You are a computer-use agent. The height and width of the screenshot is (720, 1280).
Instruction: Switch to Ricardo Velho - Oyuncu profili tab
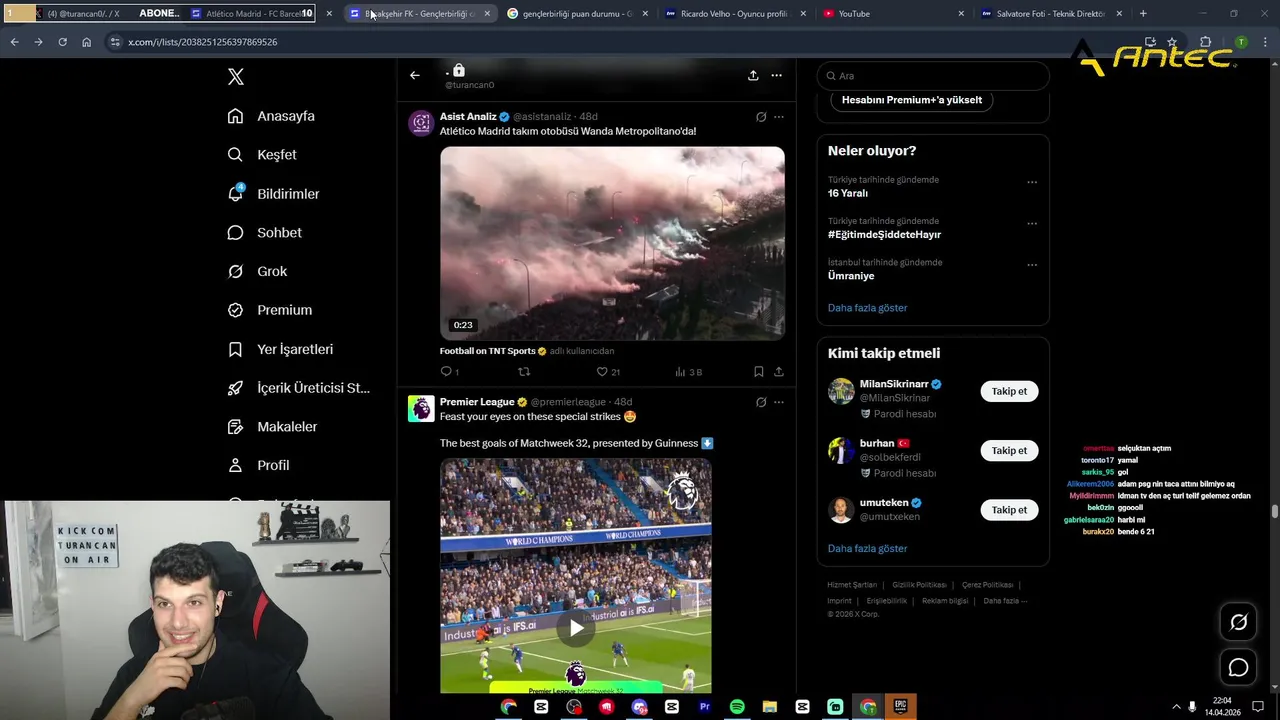(x=735, y=14)
